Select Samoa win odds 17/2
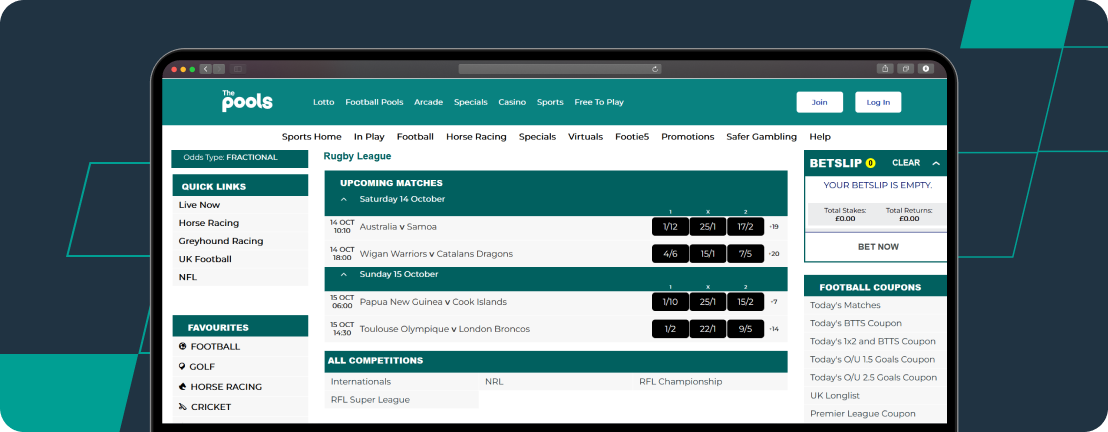Screen dimensions: 1108x432 pos(745,227)
